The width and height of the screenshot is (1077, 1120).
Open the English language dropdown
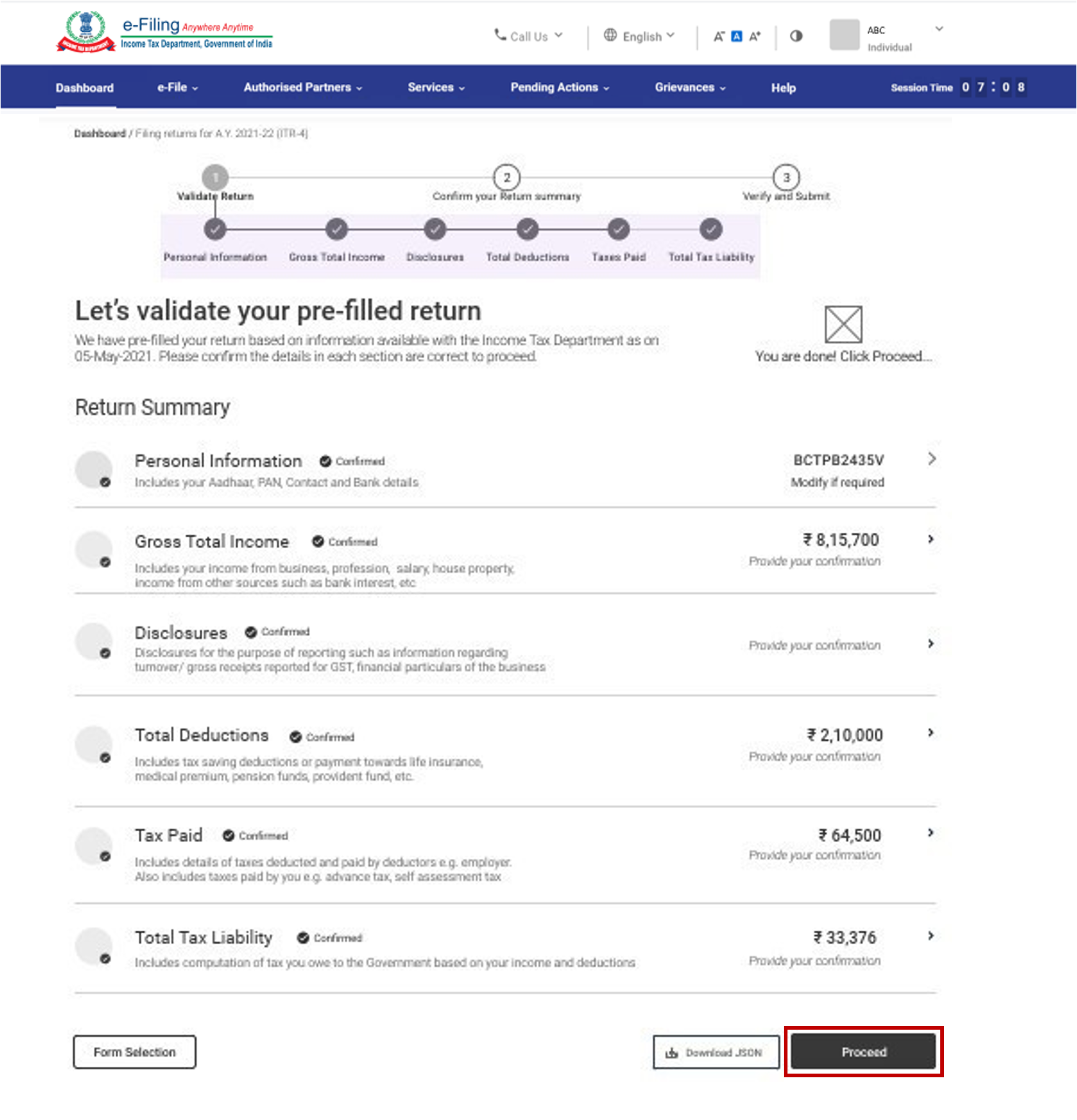[x=640, y=36]
